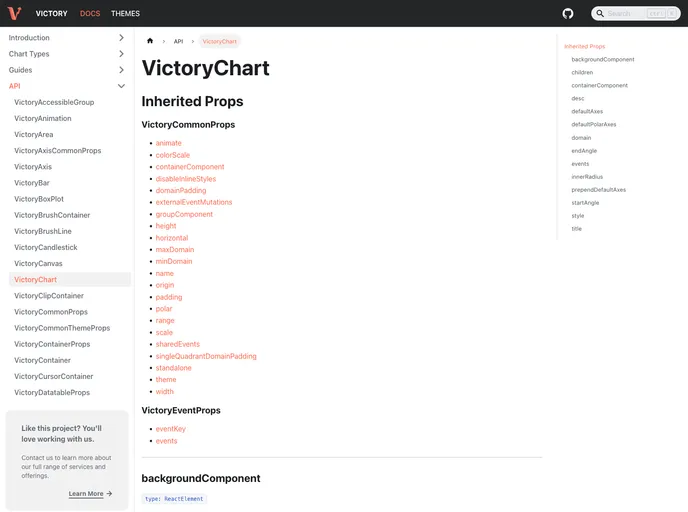Follow the singleQuadrantDomainPadding prop link

[x=206, y=356]
